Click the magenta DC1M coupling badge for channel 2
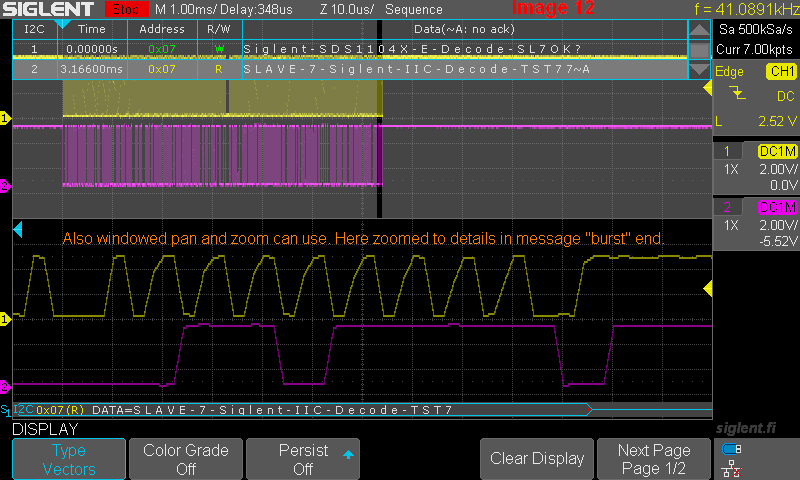 778,207
